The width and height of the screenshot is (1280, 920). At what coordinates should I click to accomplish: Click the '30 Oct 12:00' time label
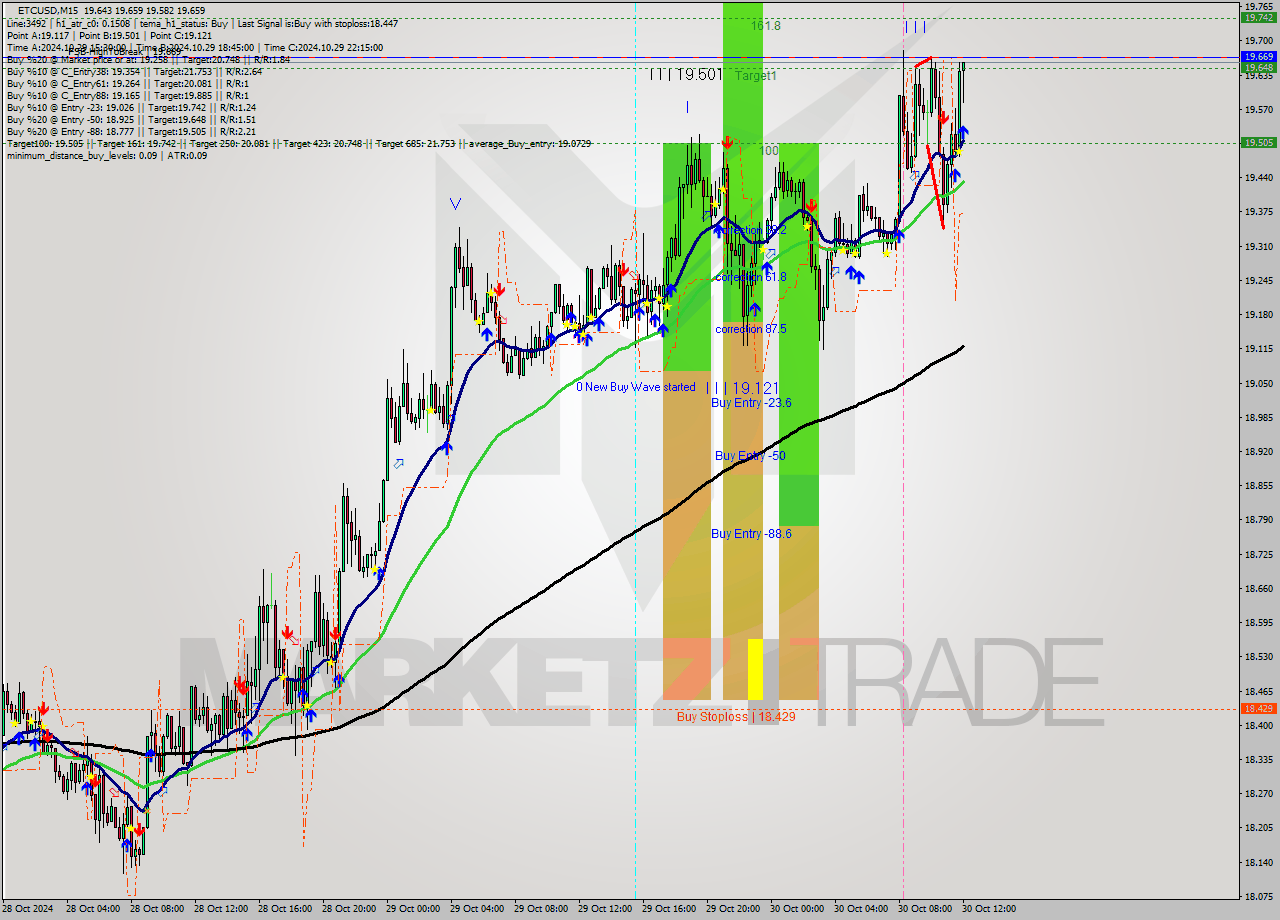(x=989, y=909)
